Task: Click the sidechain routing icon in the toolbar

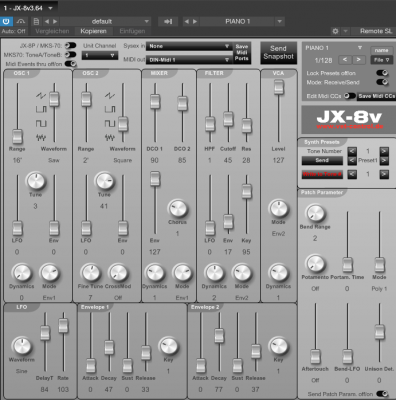Action: tap(168, 22)
